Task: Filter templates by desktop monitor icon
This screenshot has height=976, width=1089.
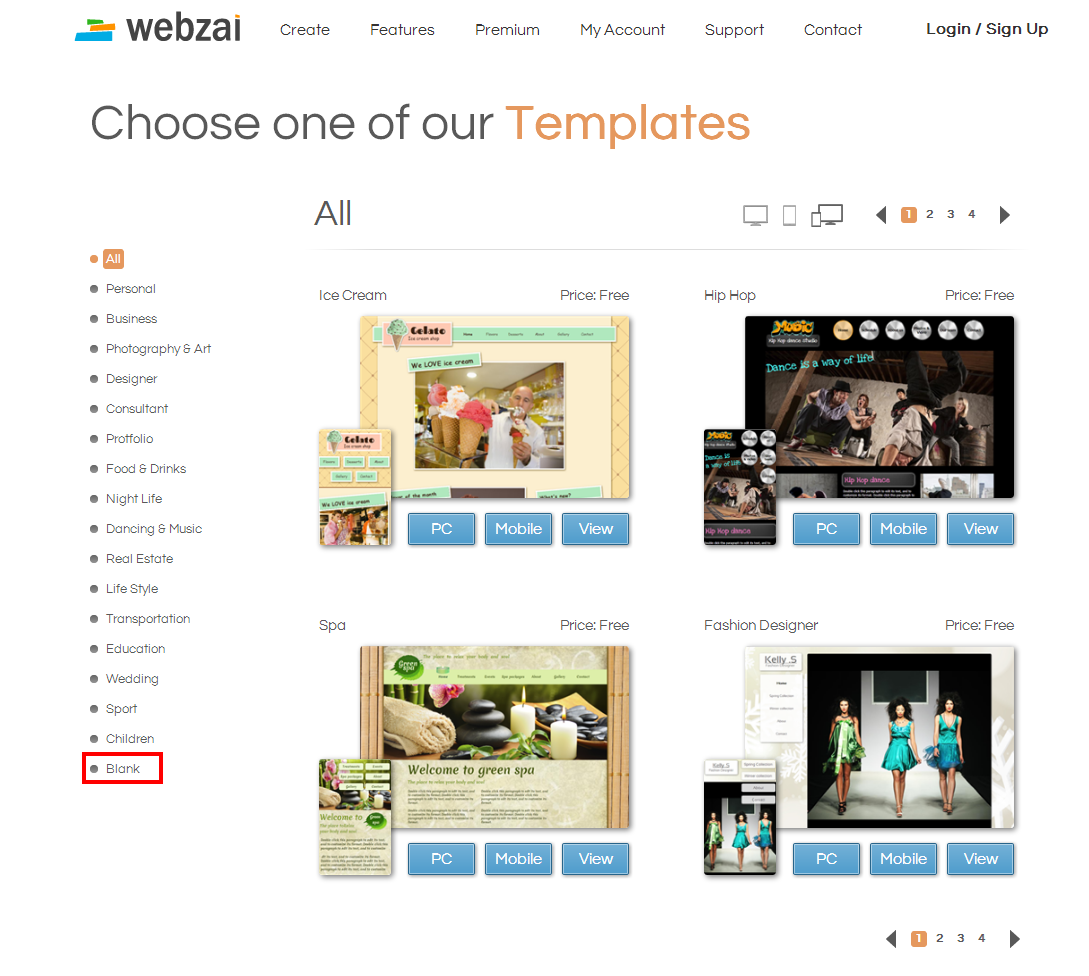Action: (755, 215)
